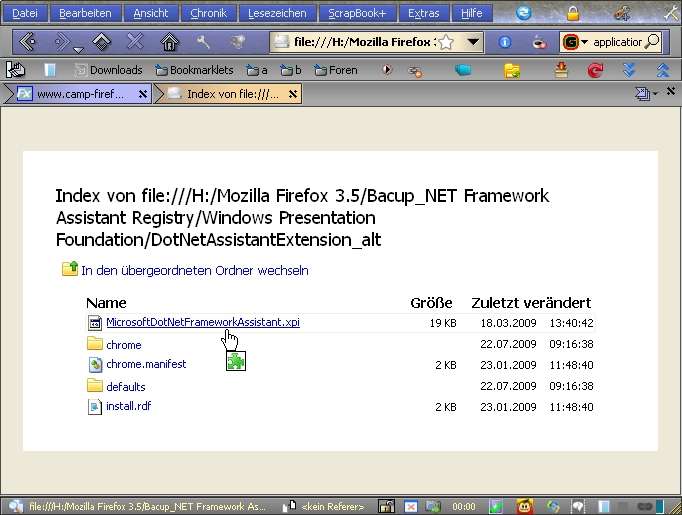Sort listing by Zuletzt verändert header
The height and width of the screenshot is (515, 682).
pos(531,303)
